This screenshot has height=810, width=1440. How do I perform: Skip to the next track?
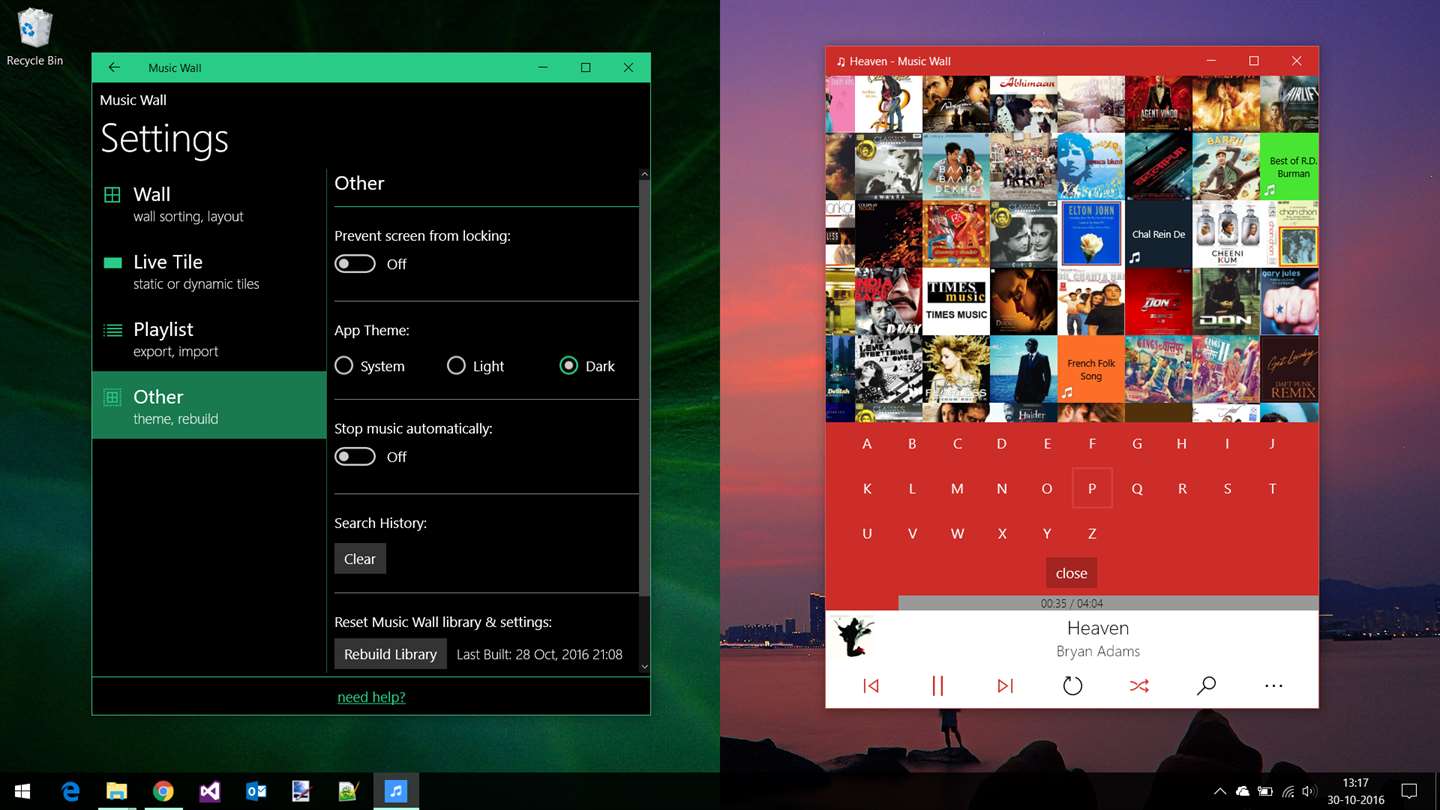(x=1005, y=686)
